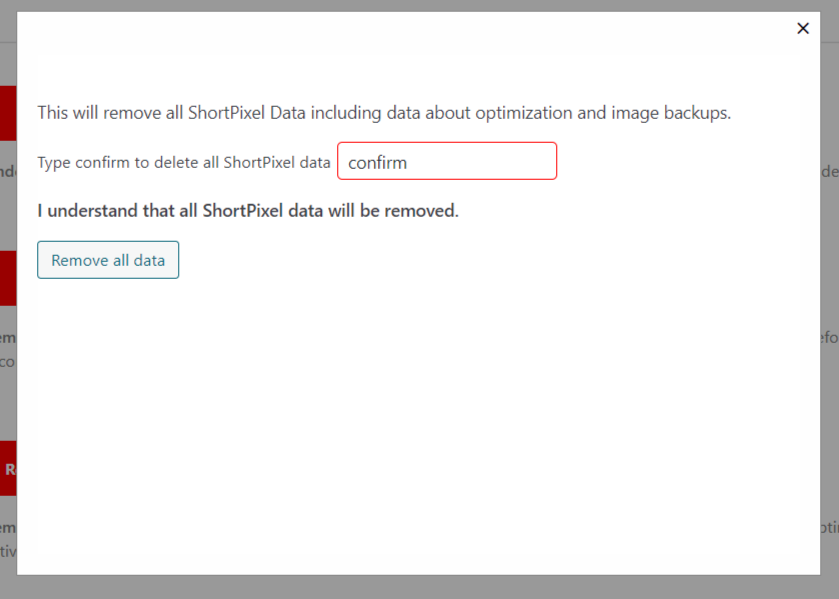Click the cut-off 'de' text at right edge
This screenshot has width=839, height=599.
(830, 171)
